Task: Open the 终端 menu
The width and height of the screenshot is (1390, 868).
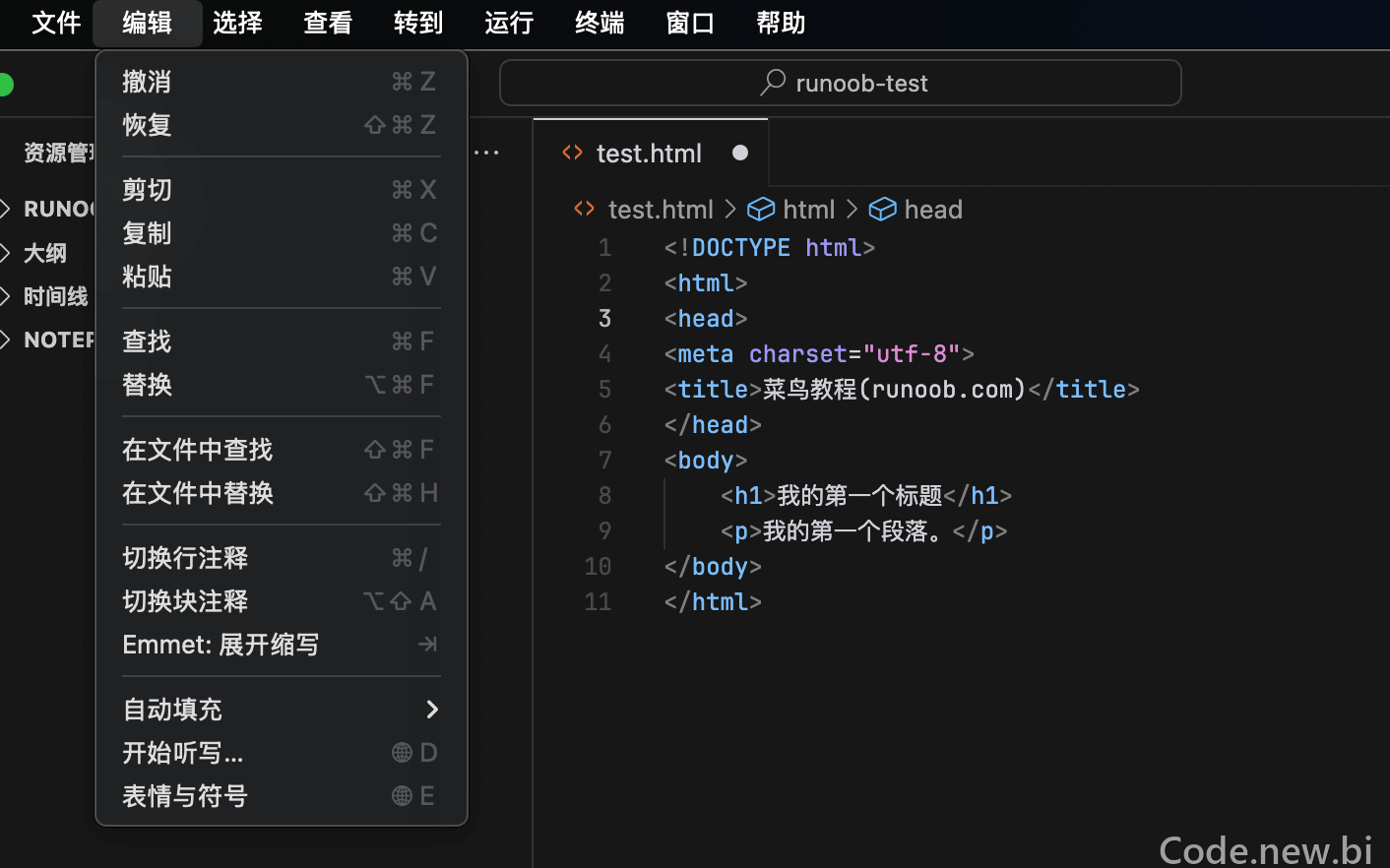Action: [x=600, y=23]
